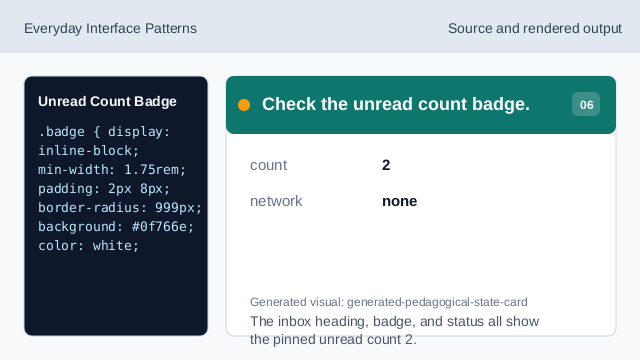640x360 pixels.
Task: Click the background: #0f766e color value
Action: (162, 227)
